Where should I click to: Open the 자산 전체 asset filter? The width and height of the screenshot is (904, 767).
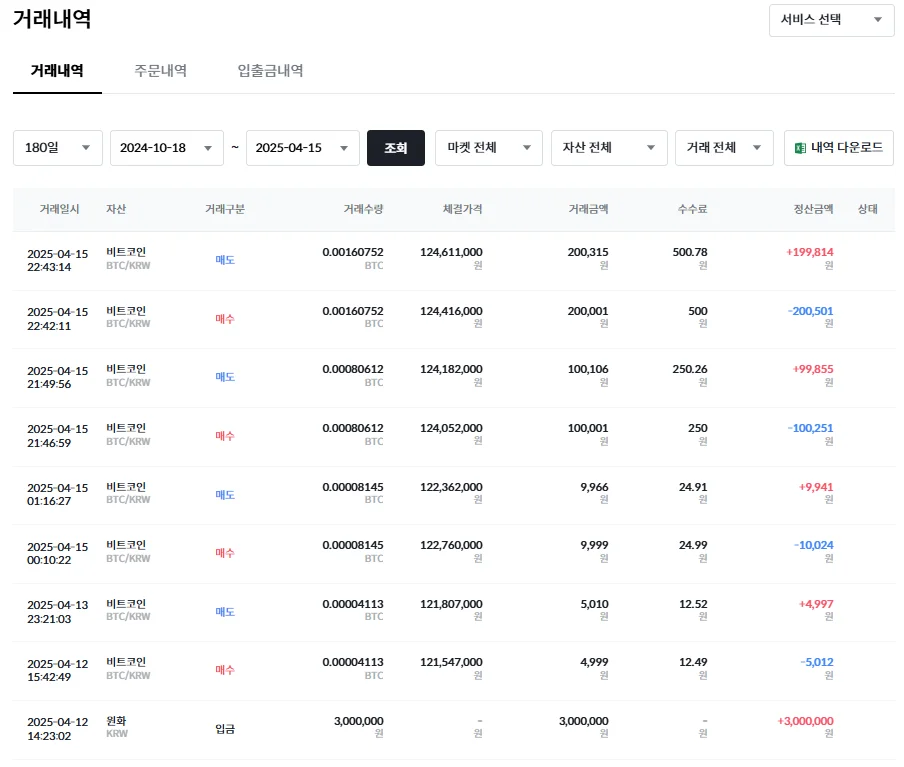point(608,148)
